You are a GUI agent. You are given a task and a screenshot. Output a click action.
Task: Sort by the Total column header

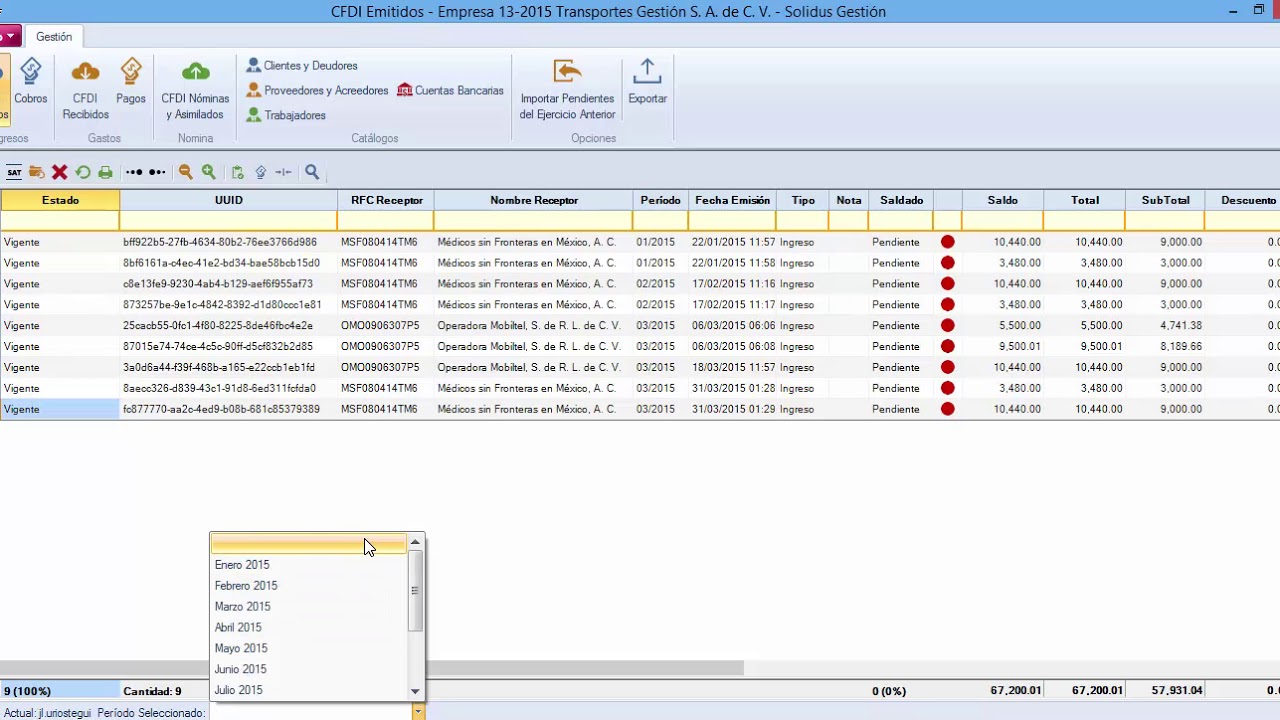pos(1085,201)
